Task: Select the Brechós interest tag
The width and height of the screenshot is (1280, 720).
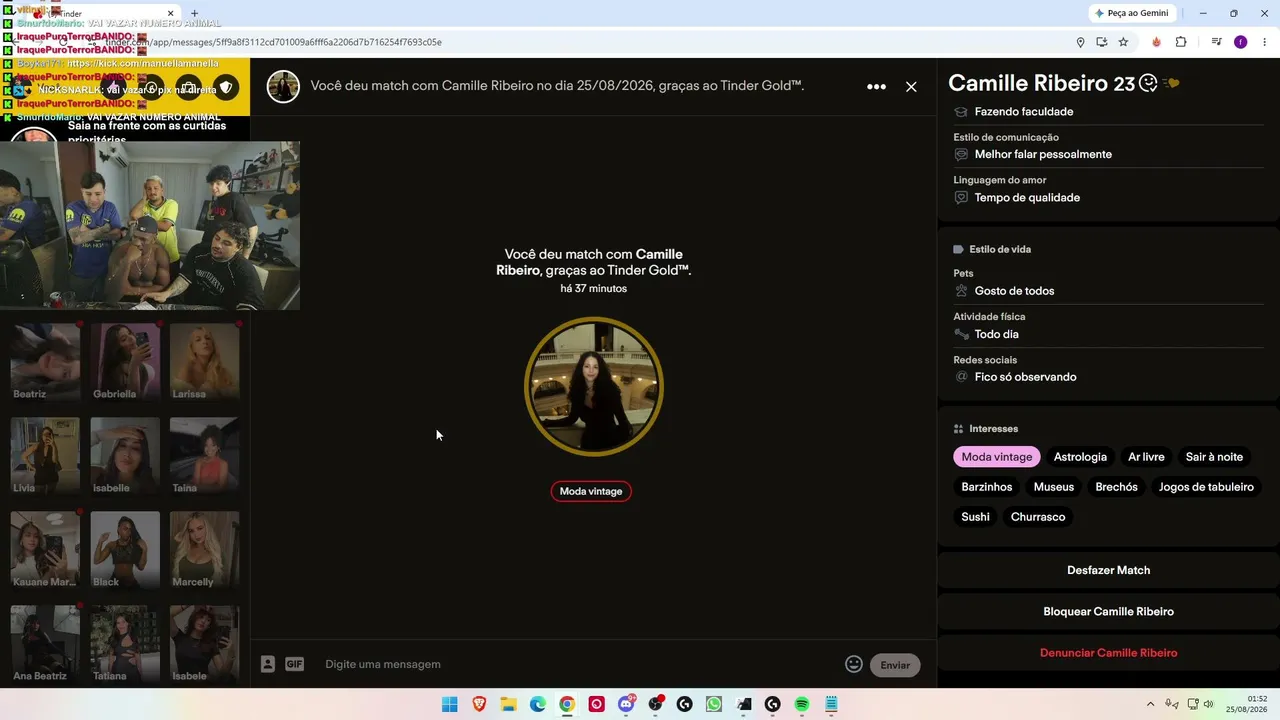Action: pos(1116,487)
